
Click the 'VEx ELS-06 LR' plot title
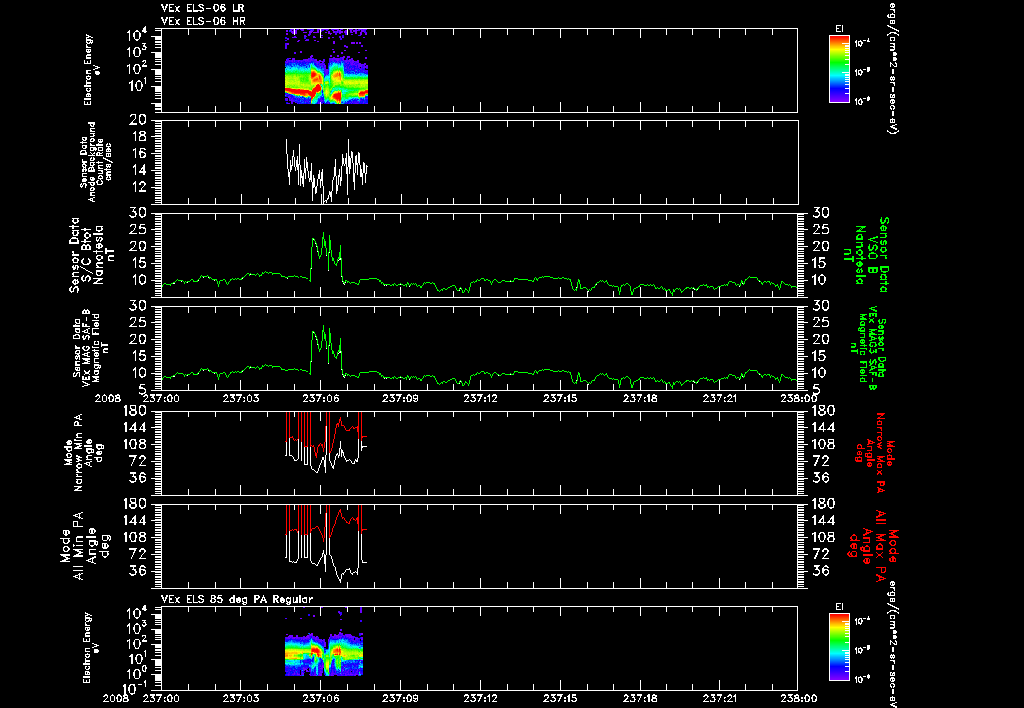(x=203, y=8)
